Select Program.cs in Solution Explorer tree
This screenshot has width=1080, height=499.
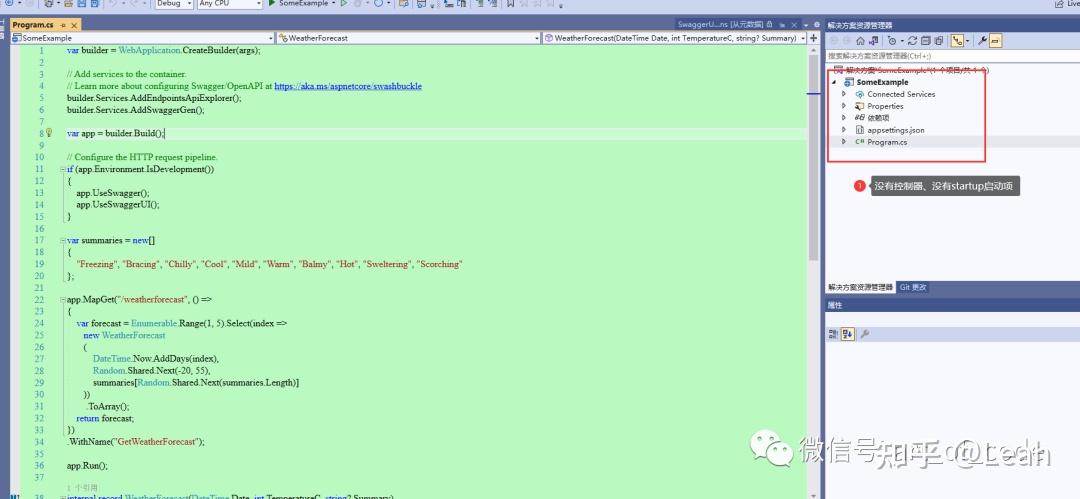pyautogui.click(x=887, y=142)
